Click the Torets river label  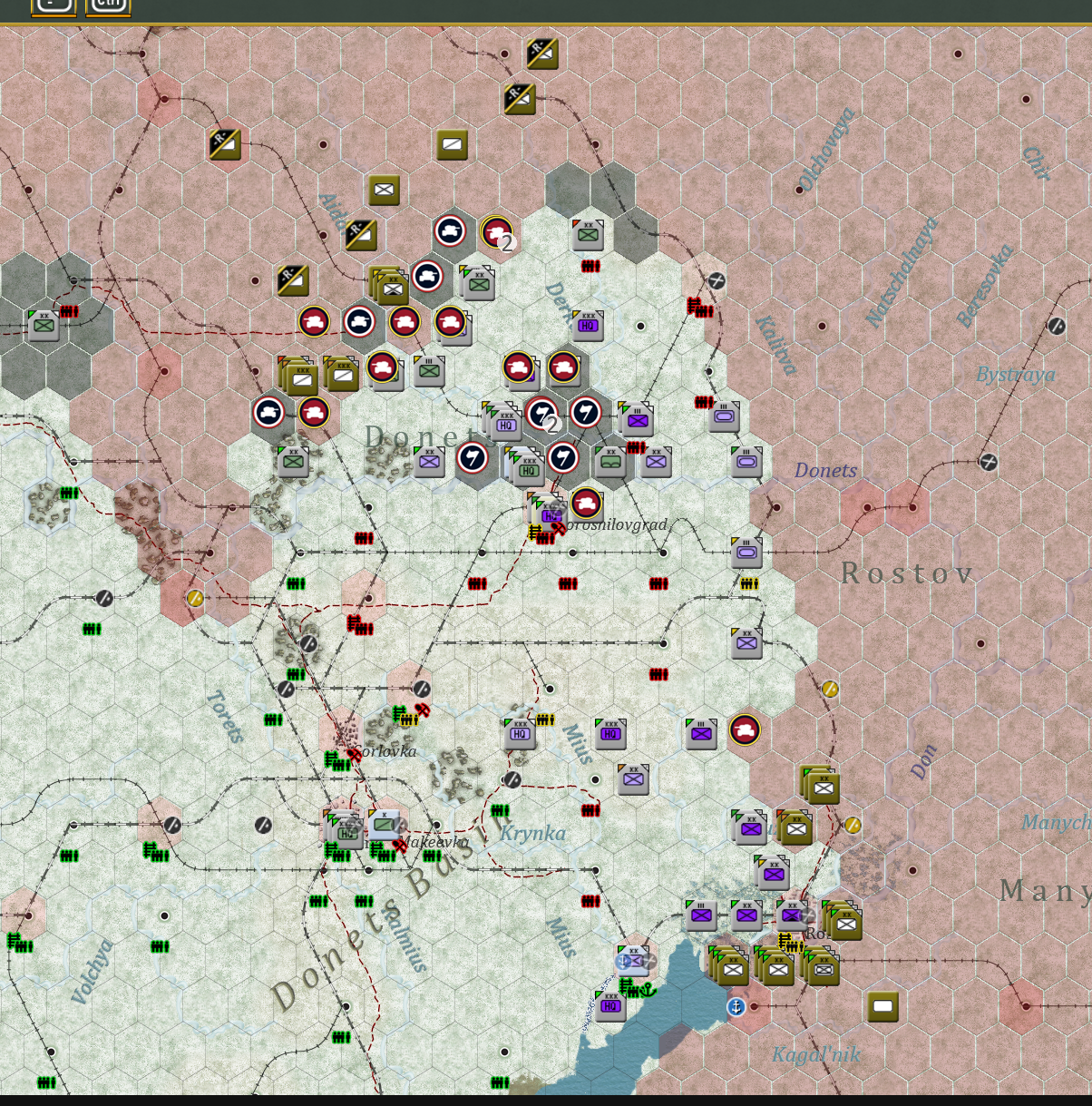click(x=225, y=717)
